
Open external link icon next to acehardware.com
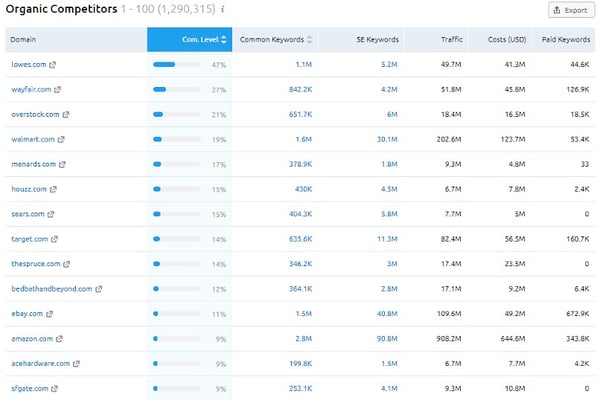77,364
